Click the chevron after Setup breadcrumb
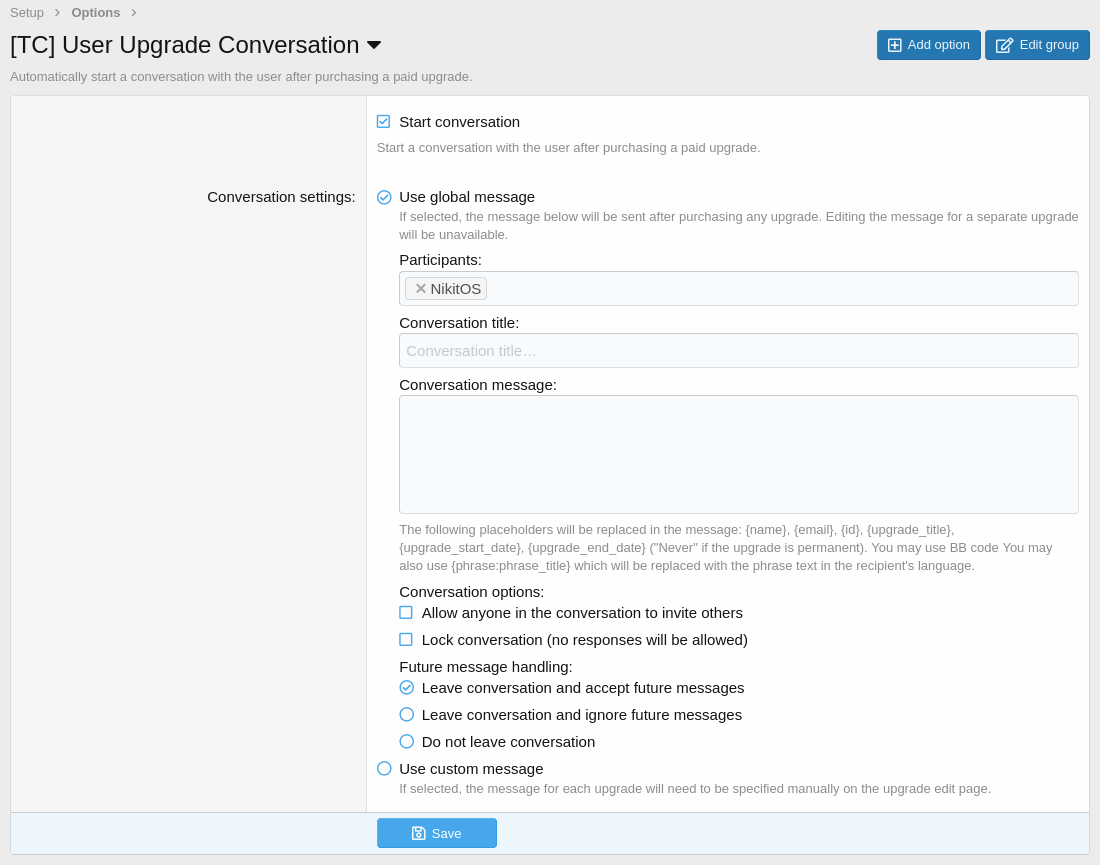 pyautogui.click(x=57, y=13)
